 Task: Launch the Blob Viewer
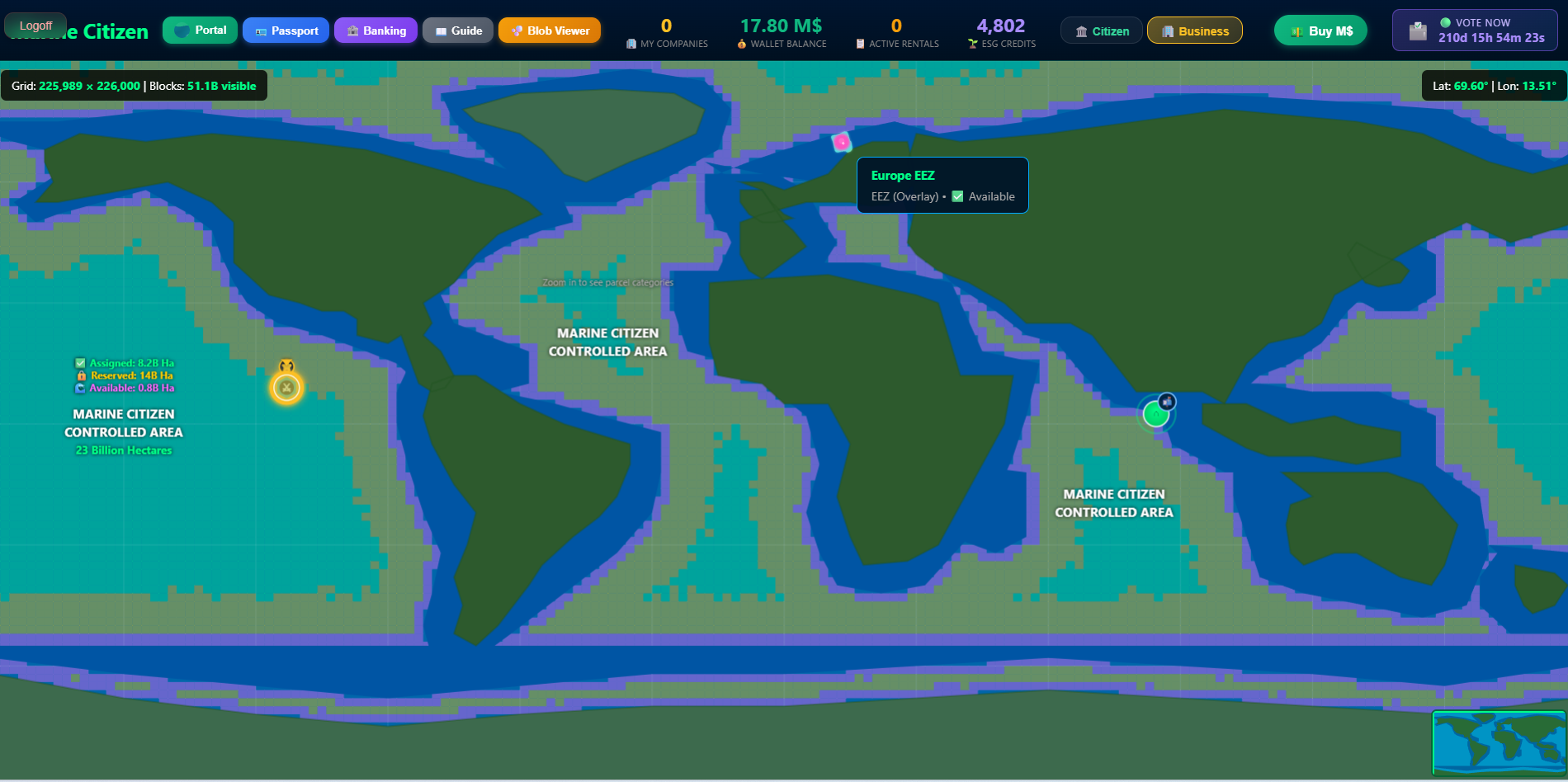(x=550, y=31)
